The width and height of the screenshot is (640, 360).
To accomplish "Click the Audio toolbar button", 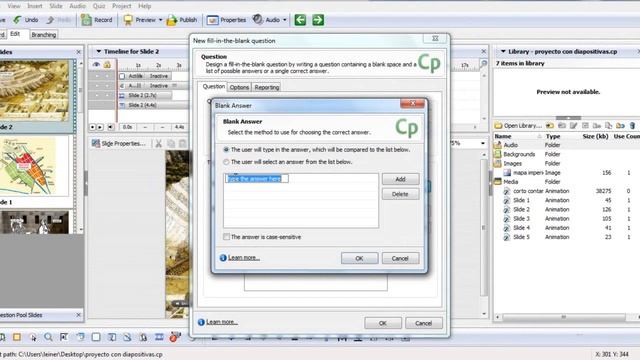I will point(267,20).
